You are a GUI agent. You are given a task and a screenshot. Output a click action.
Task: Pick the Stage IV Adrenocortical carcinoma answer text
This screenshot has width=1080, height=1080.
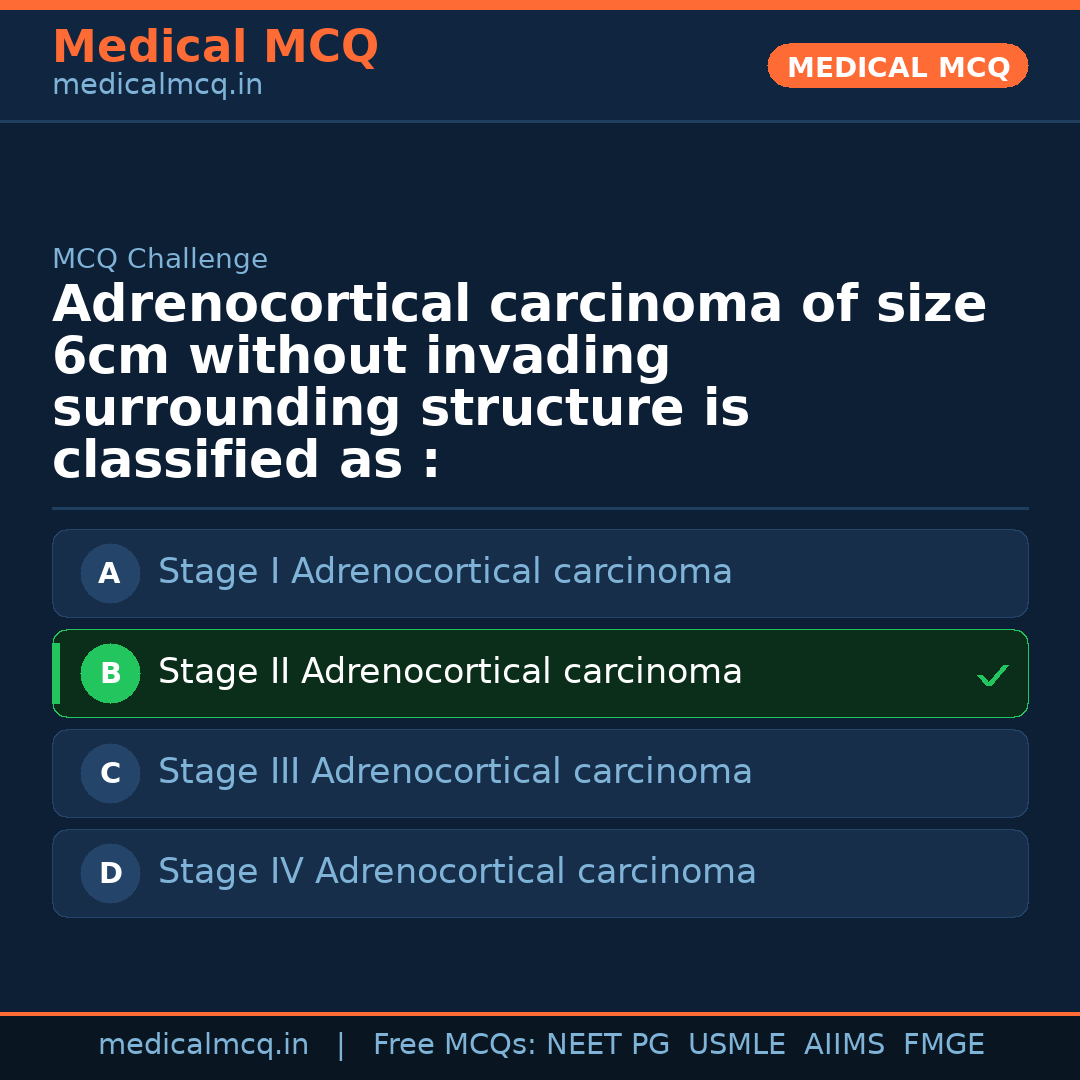pyautogui.click(x=457, y=872)
